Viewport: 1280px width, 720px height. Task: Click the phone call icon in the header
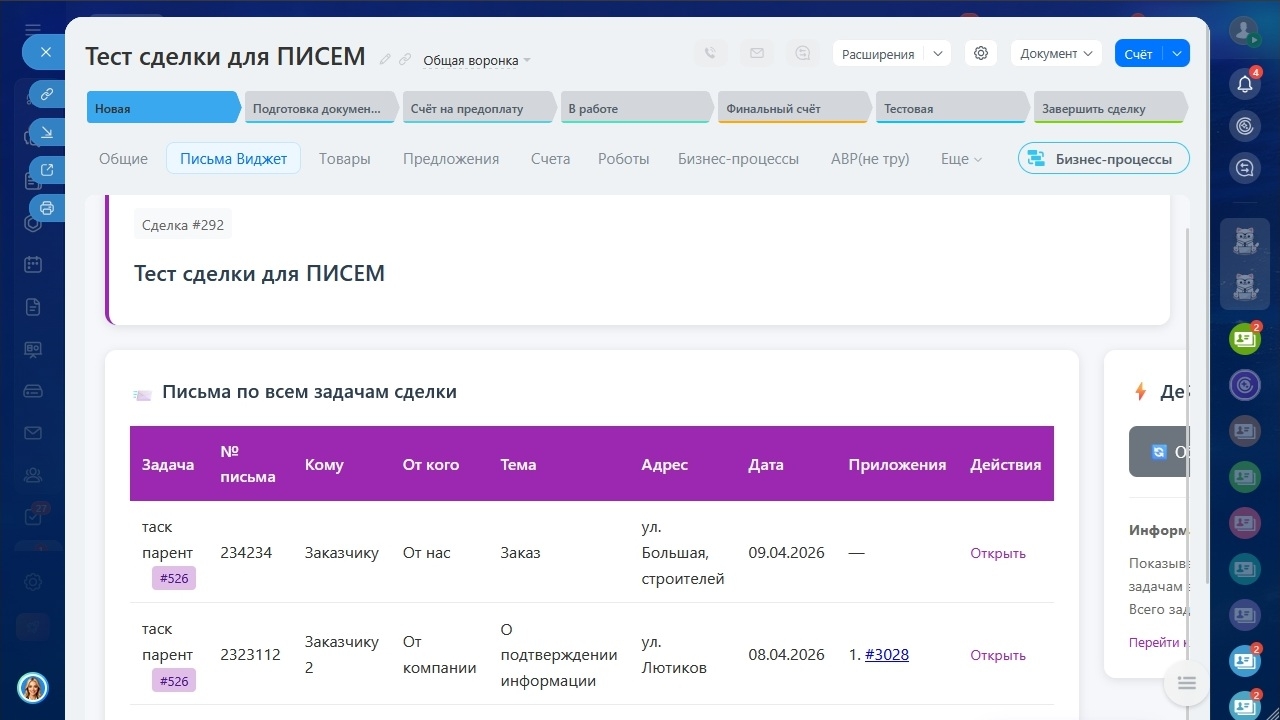tap(710, 53)
